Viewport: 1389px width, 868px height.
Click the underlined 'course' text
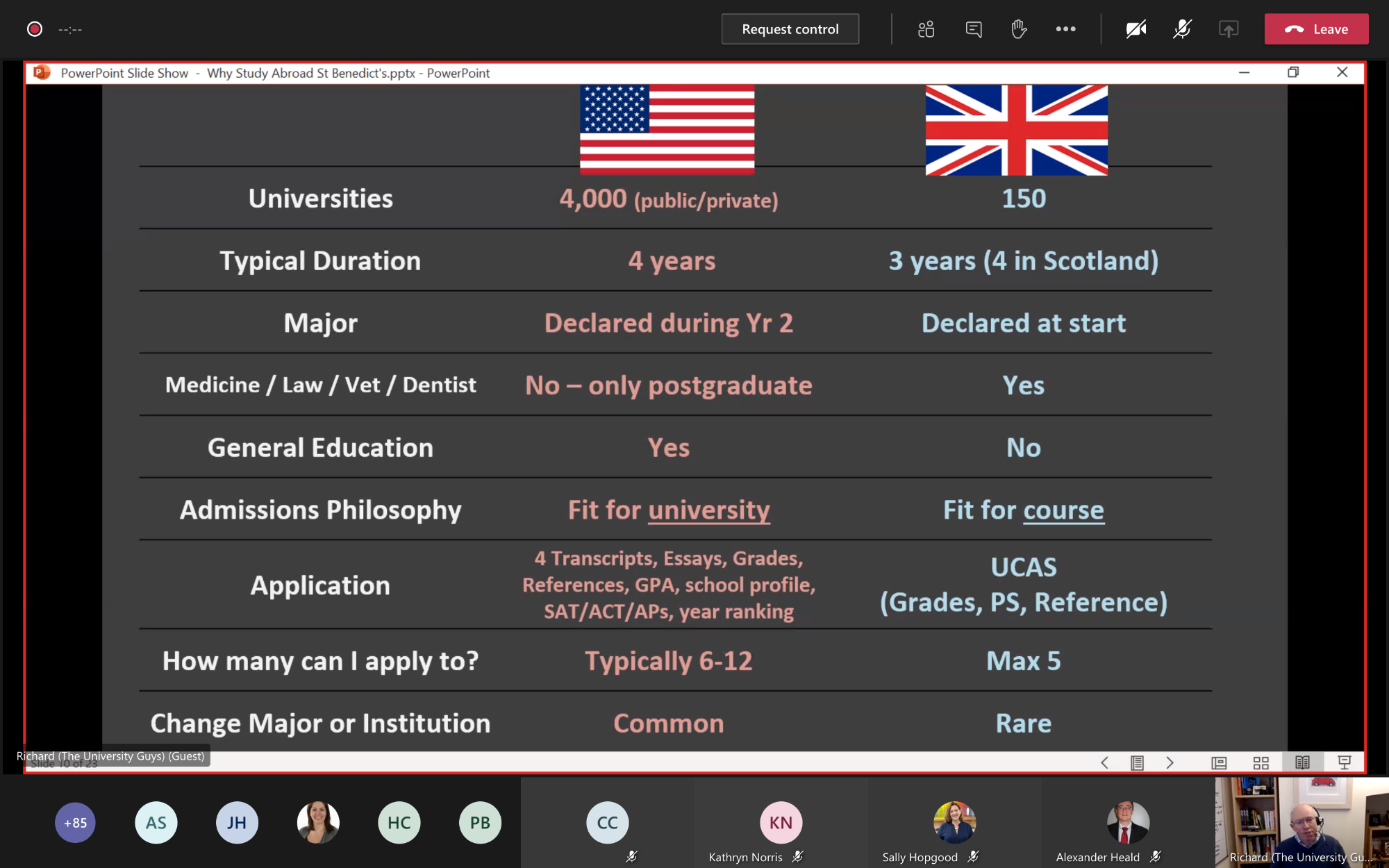click(x=1063, y=510)
